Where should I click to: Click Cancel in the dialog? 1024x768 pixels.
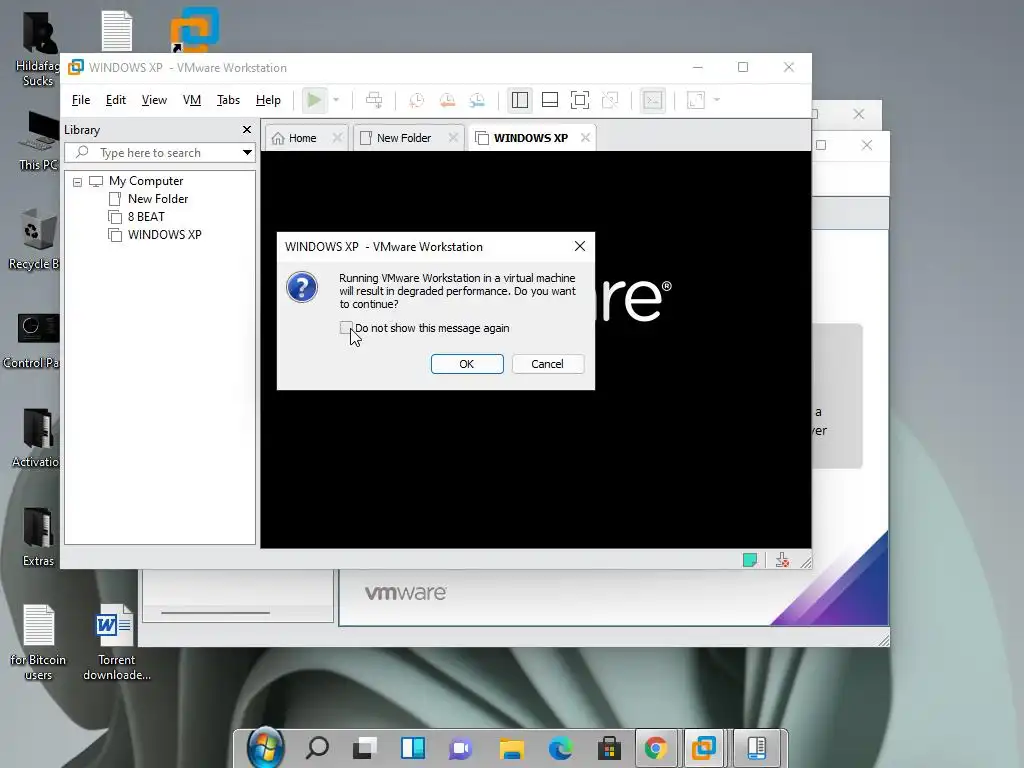point(547,364)
